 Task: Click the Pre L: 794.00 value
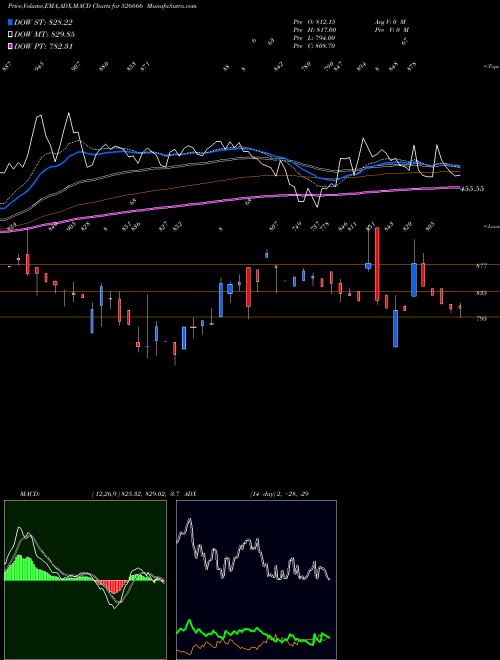pyautogui.click(x=314, y=38)
